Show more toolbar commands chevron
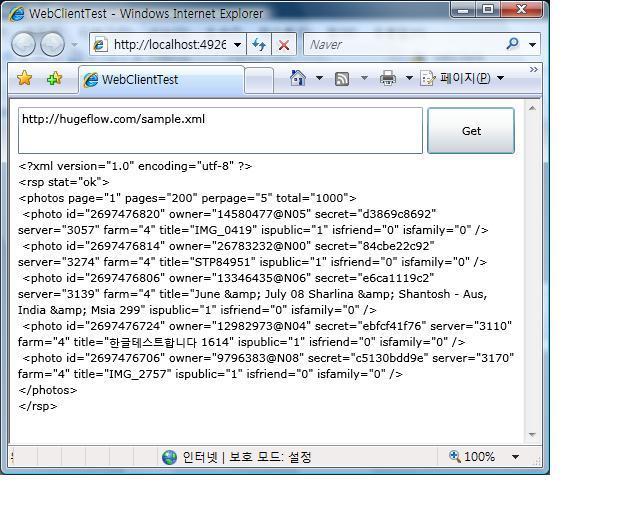 [533, 69]
